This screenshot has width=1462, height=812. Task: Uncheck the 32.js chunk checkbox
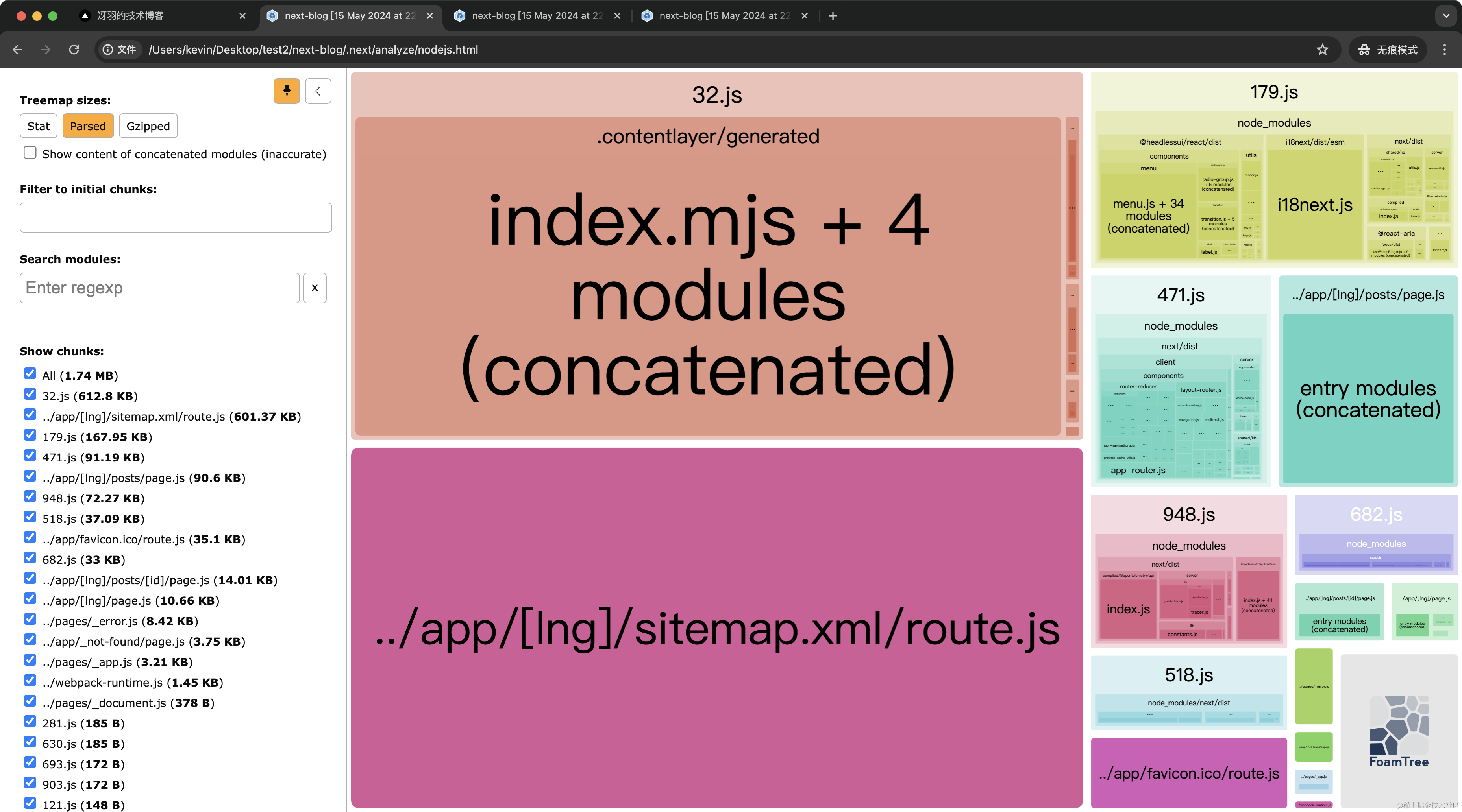point(30,394)
